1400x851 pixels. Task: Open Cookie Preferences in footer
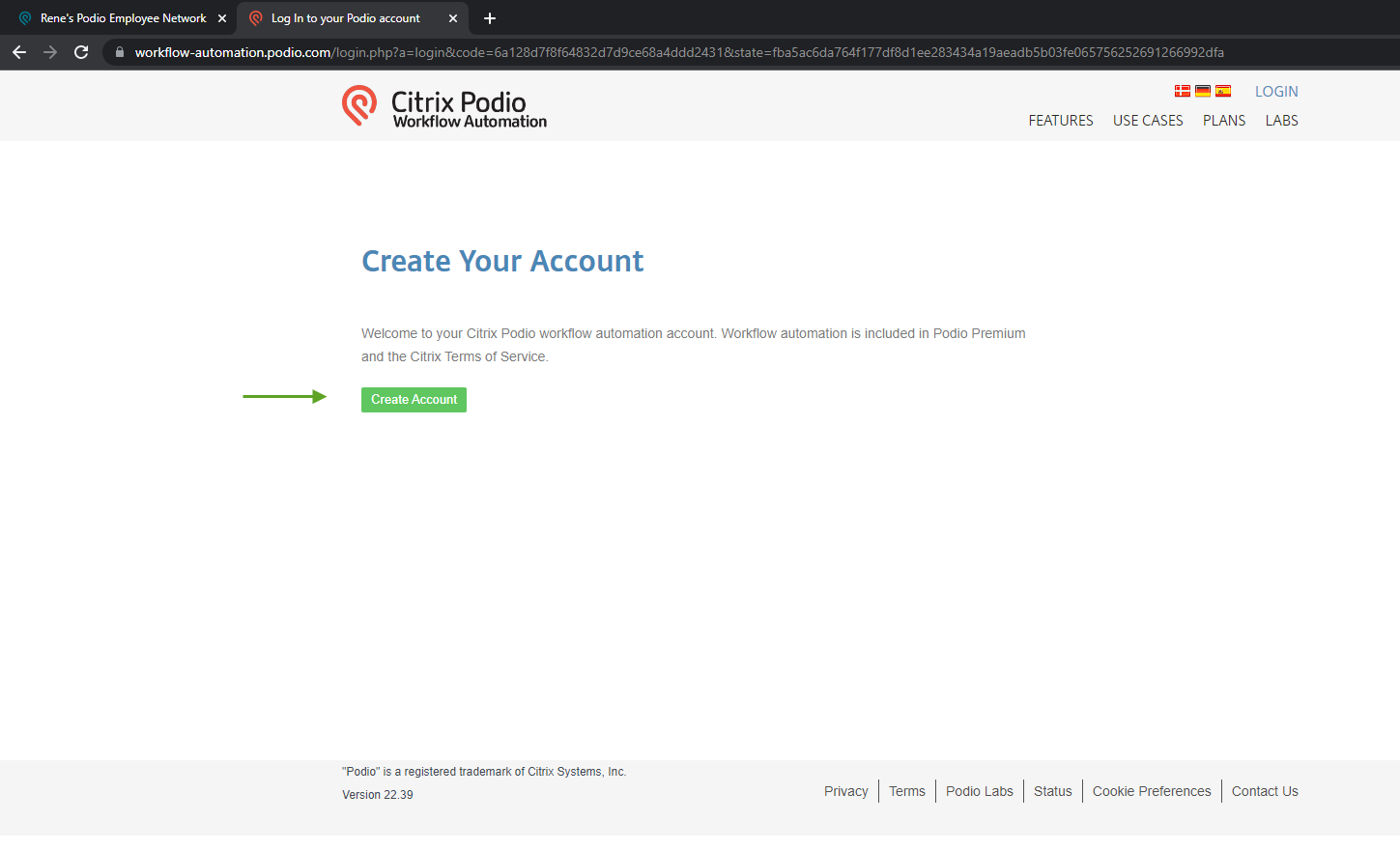pos(1152,791)
